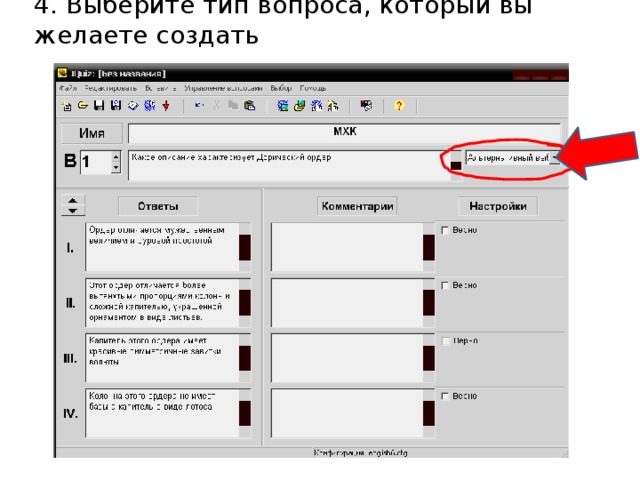This screenshot has width=640, height=480.
Task: Click the comment field for answer III
Action: coord(347,358)
